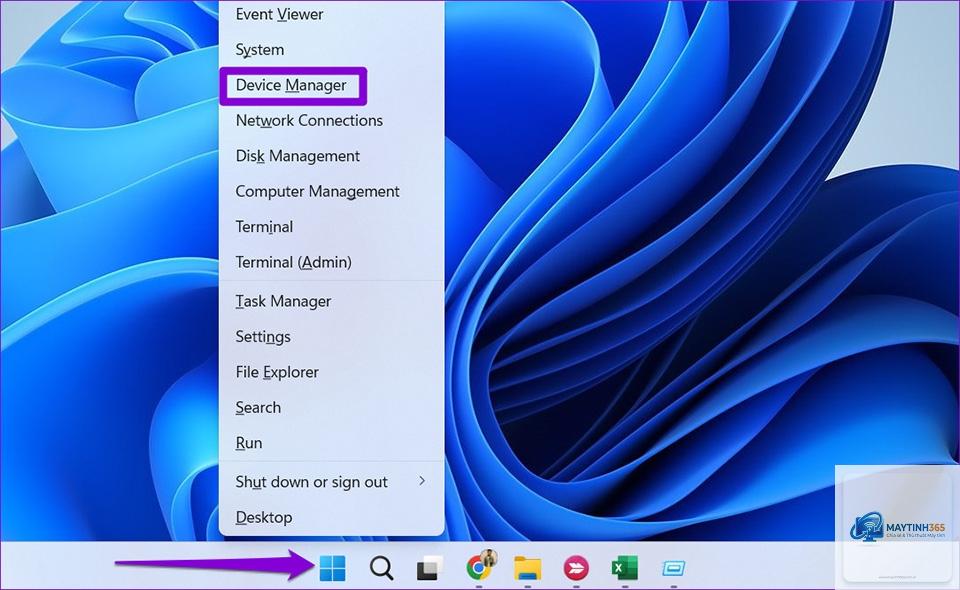960x590 pixels.
Task: Open Run from the context menu
Action: coord(331,443)
